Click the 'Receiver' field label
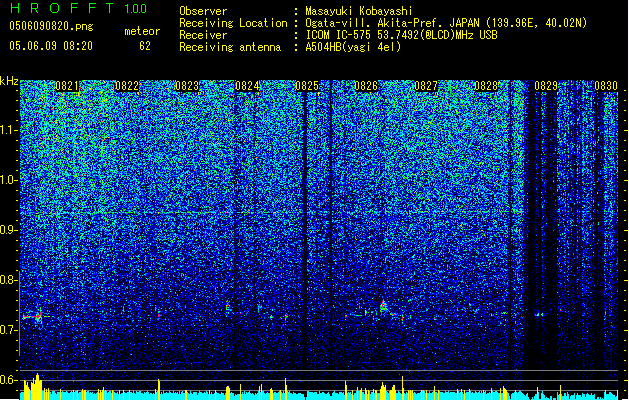 pyautogui.click(x=203, y=35)
